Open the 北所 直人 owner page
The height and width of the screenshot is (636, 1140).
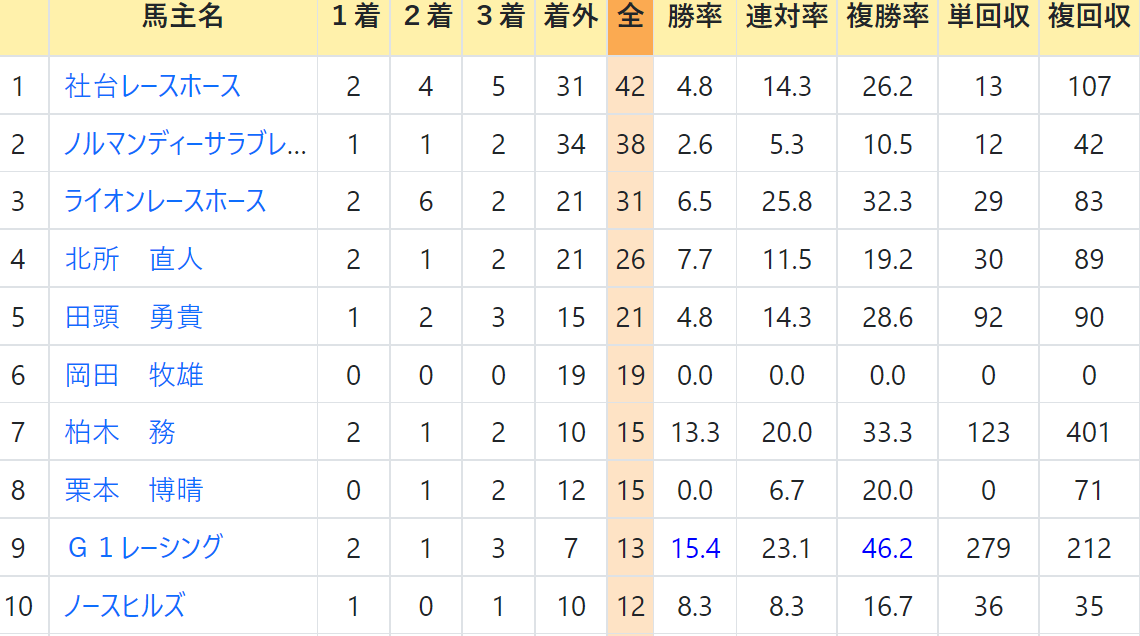(134, 259)
